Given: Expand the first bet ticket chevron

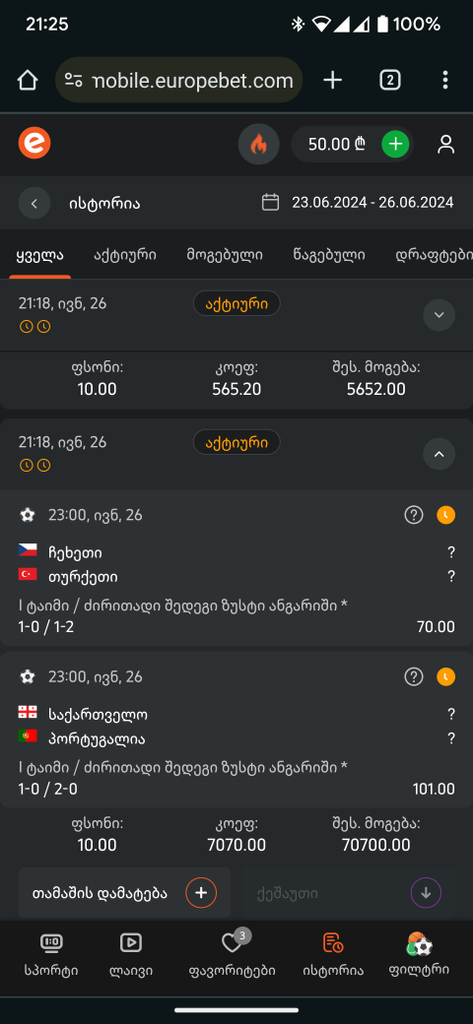Looking at the screenshot, I should 439,315.
